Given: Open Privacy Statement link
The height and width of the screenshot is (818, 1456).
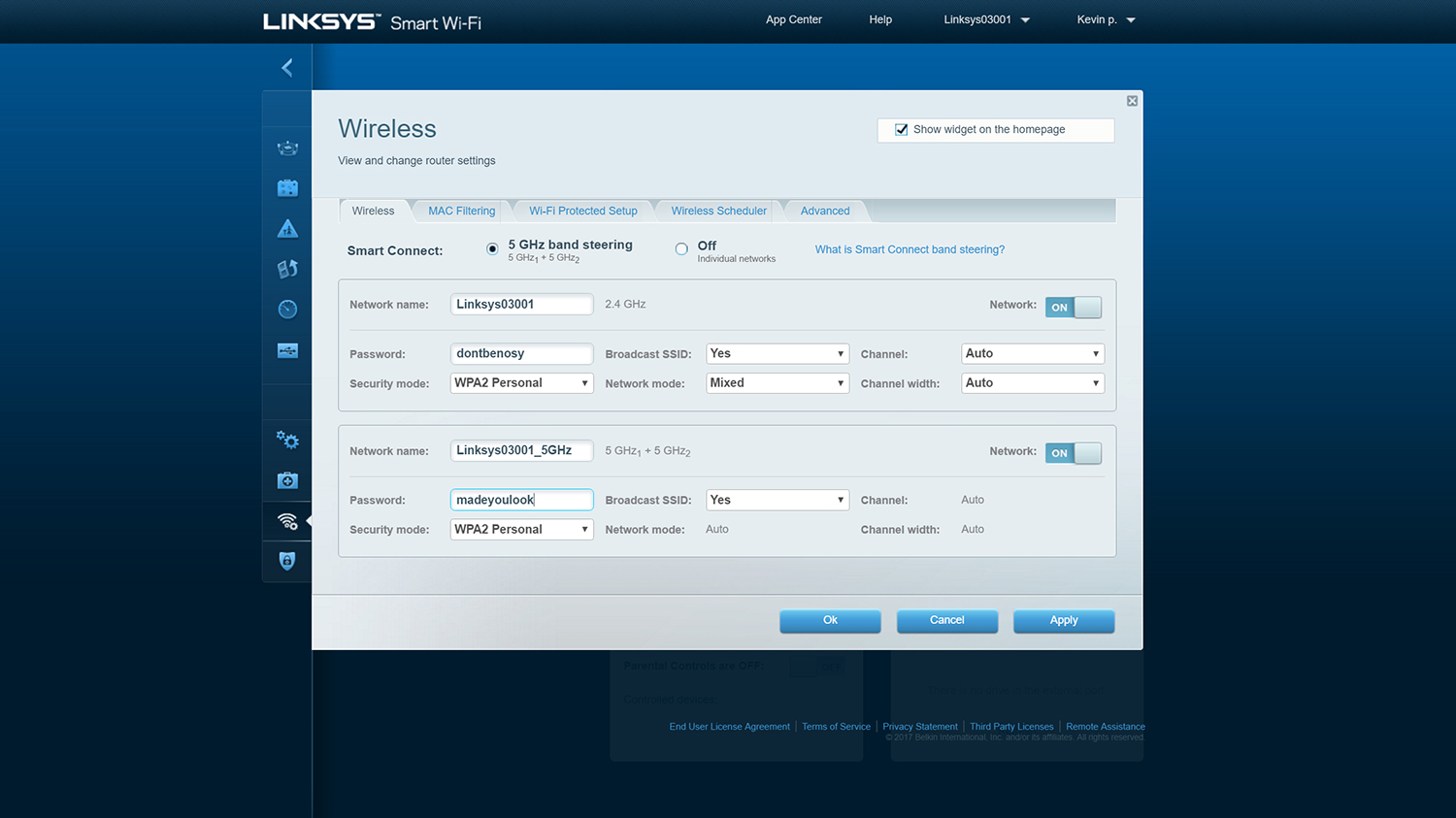Looking at the screenshot, I should point(920,727).
